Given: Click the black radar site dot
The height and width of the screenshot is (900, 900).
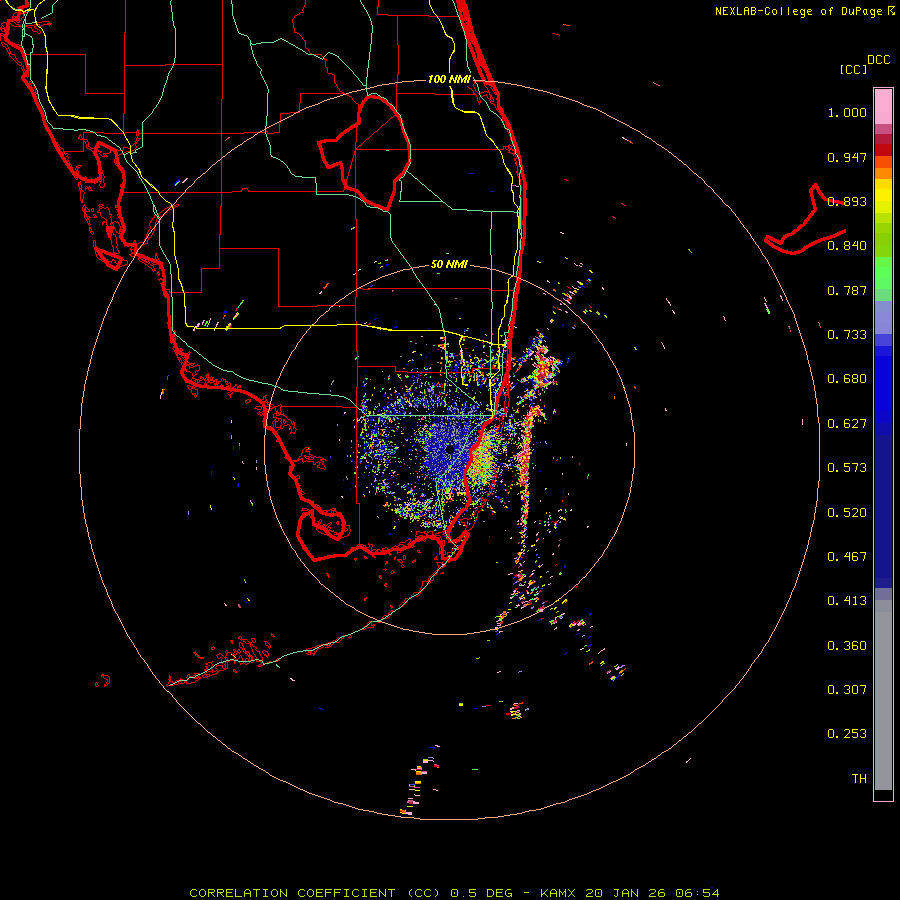Looking at the screenshot, I should click(450, 449).
